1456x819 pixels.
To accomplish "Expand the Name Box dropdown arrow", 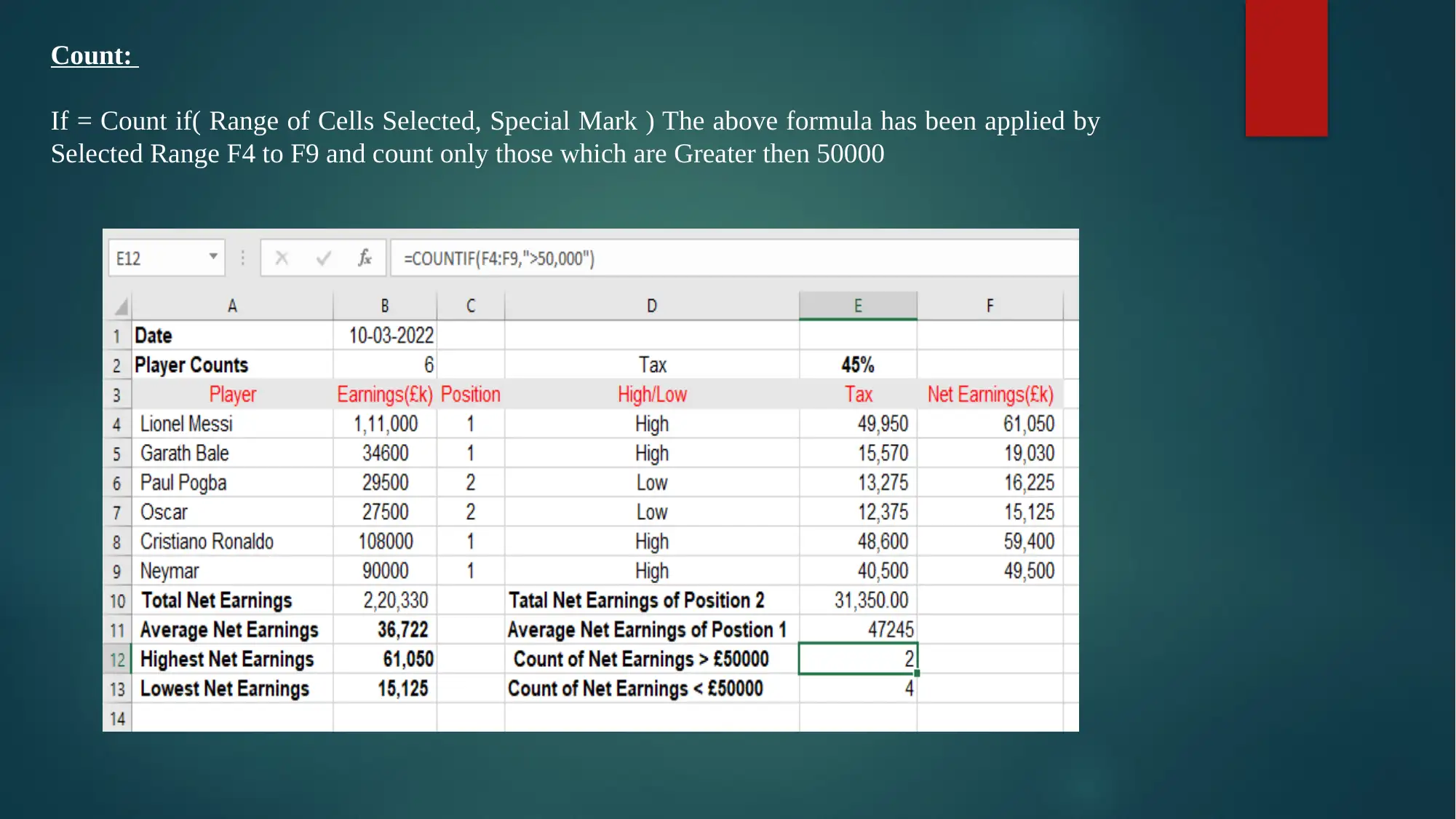I will [x=213, y=256].
